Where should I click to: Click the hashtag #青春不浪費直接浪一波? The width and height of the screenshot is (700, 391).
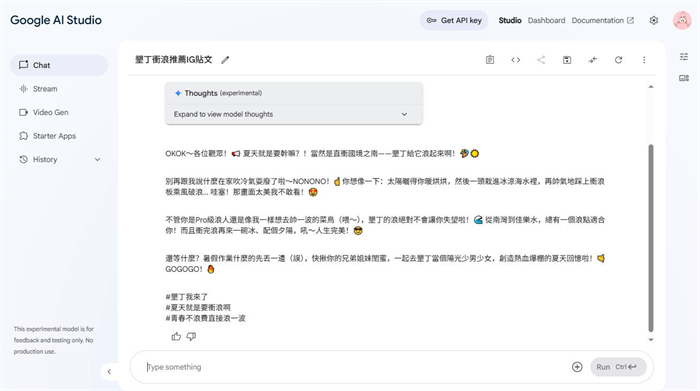[205, 318]
